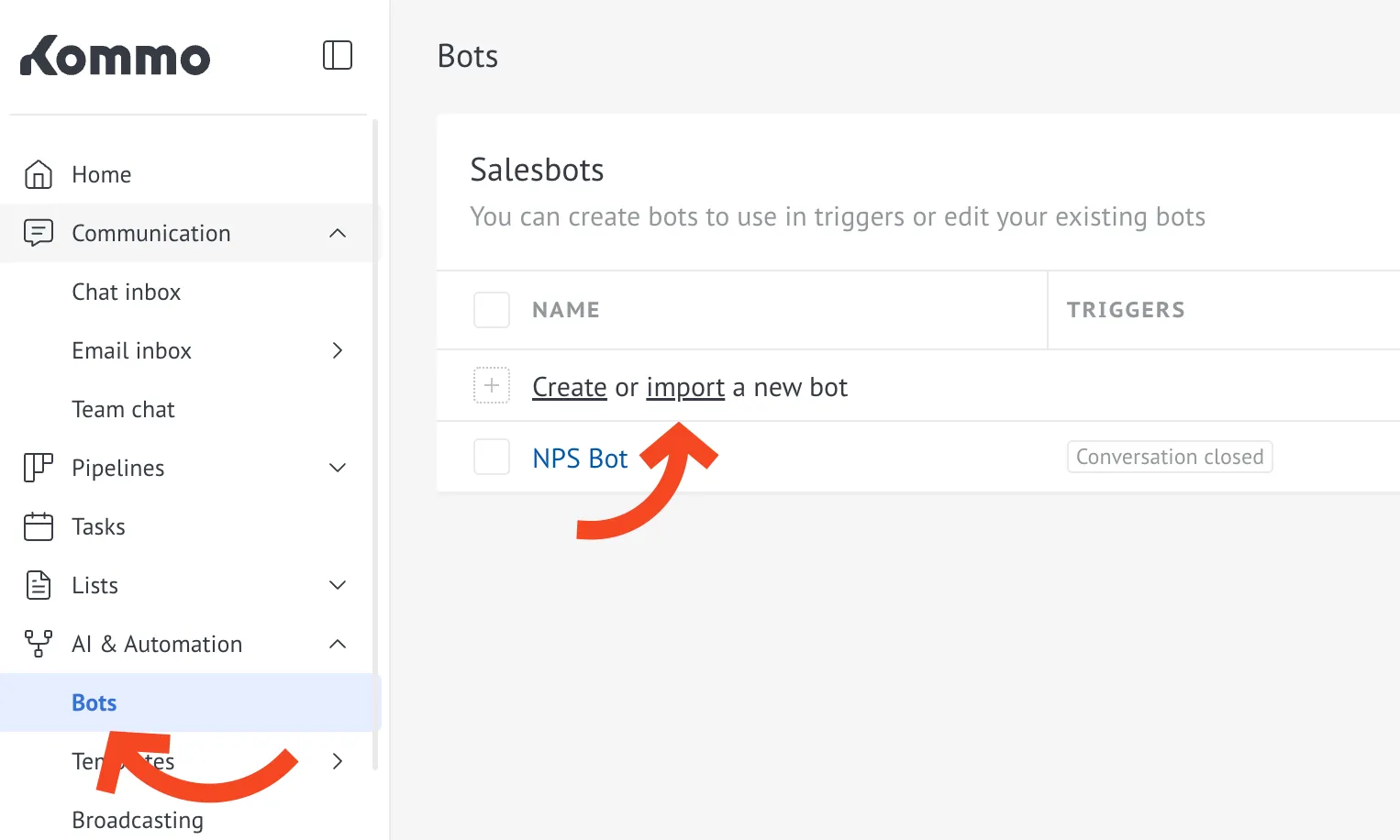Screen dimensions: 1400x840
Task: Tick the select-all checkbox beside NAME
Action: click(492, 310)
